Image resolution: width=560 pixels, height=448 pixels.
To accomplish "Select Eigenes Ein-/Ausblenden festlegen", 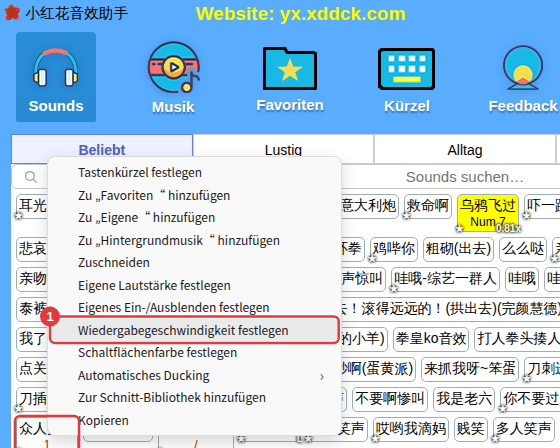I will click(194, 308).
